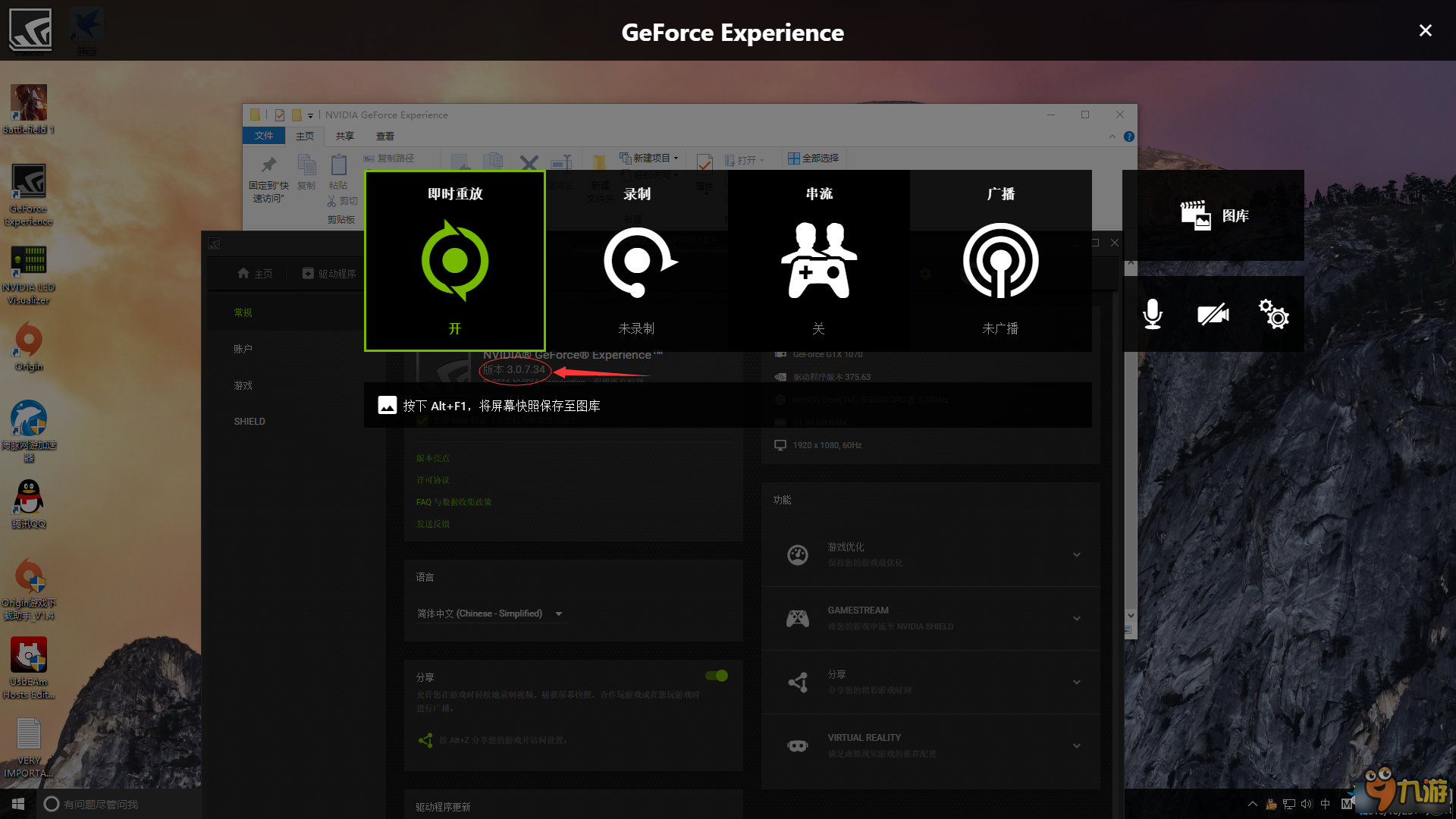Expand the 游戏优化 feature row

click(x=930, y=554)
